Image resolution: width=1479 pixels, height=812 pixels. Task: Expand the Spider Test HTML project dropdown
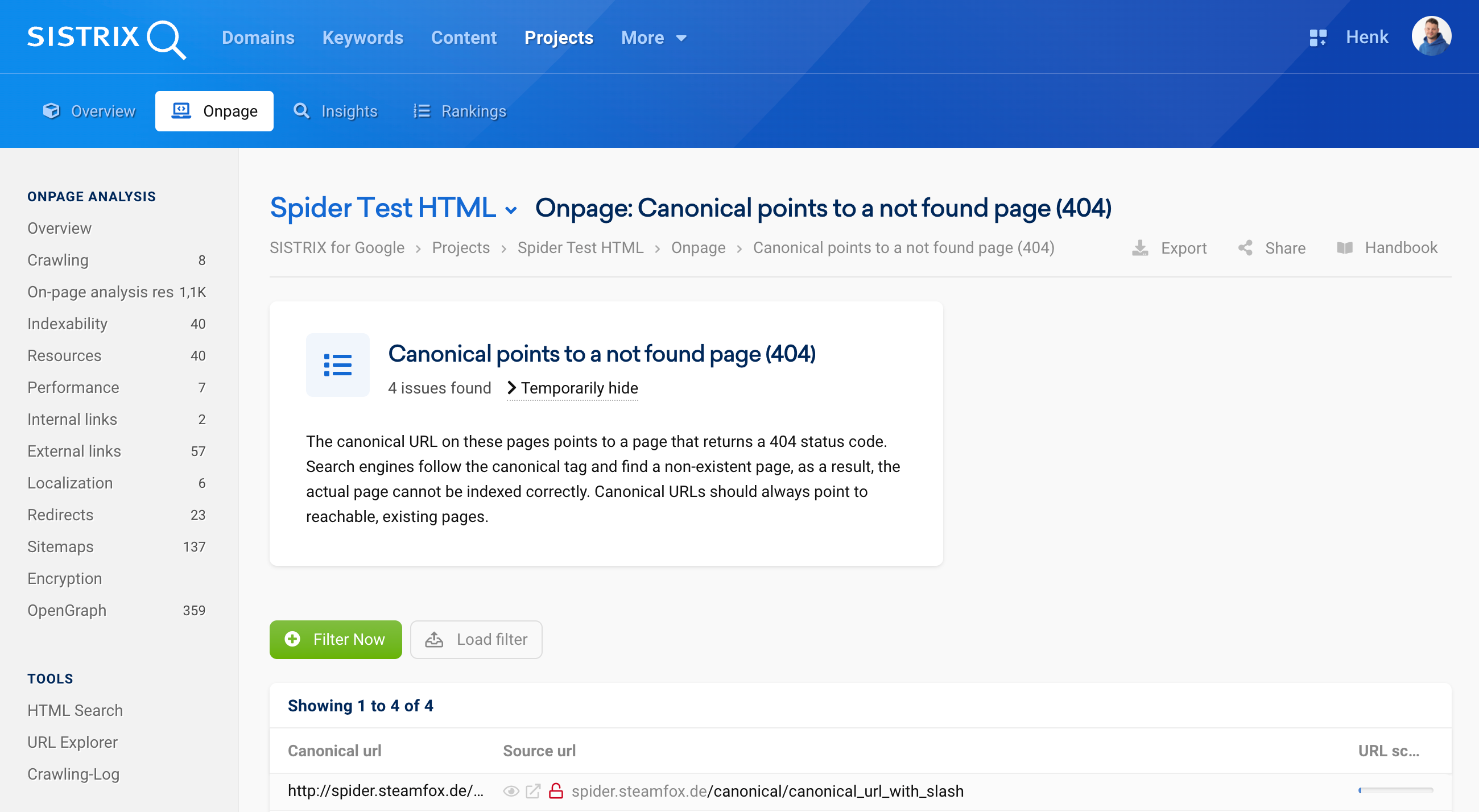(511, 210)
